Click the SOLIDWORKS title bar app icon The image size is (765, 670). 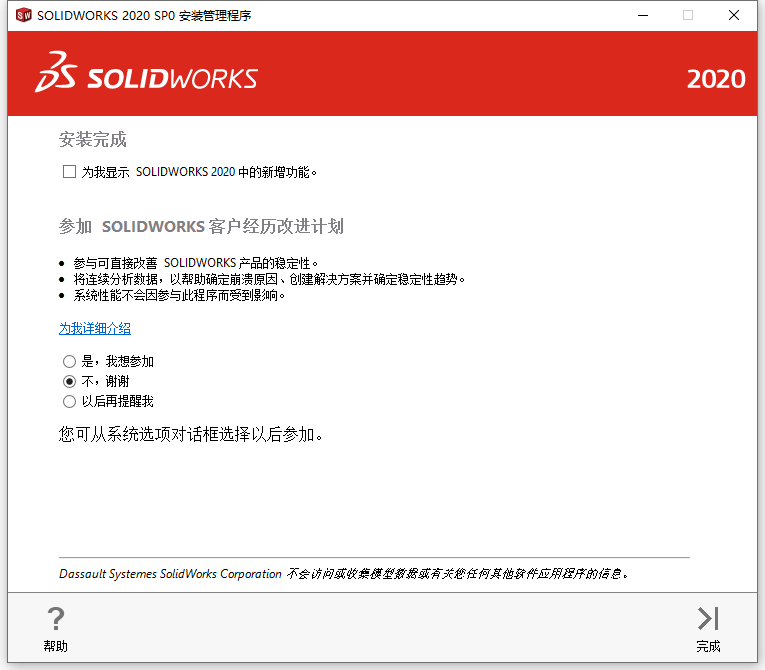(x=23, y=15)
